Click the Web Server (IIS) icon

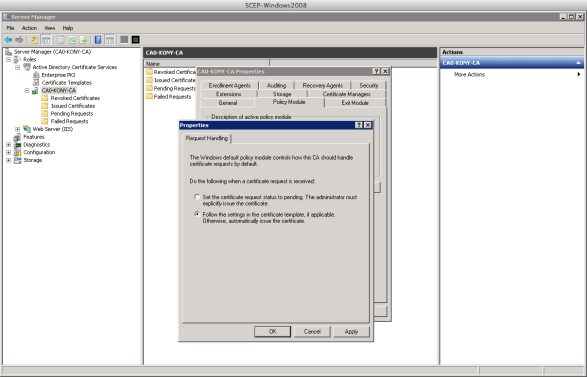coord(27,129)
